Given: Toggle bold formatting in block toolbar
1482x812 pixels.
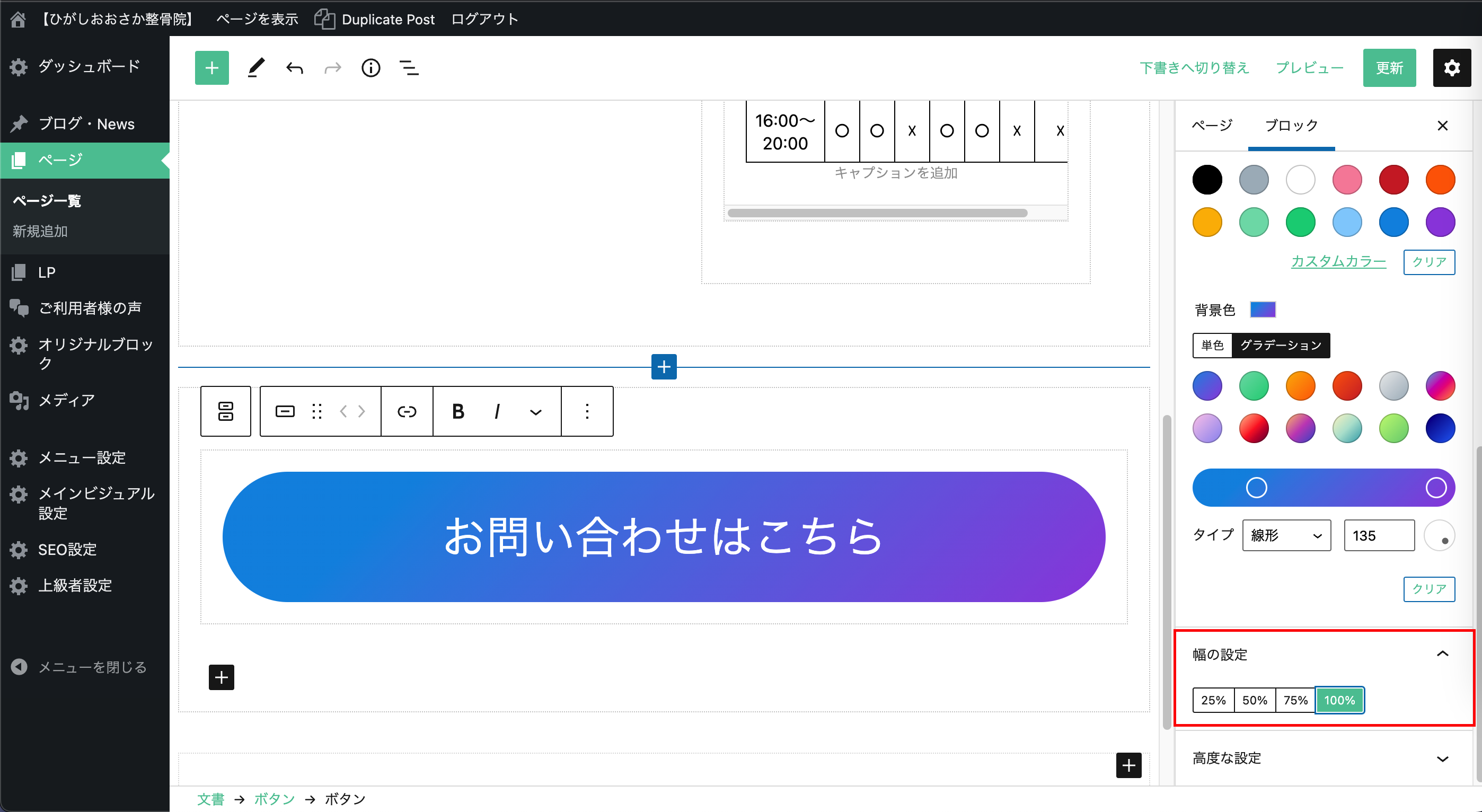Looking at the screenshot, I should tap(458, 411).
